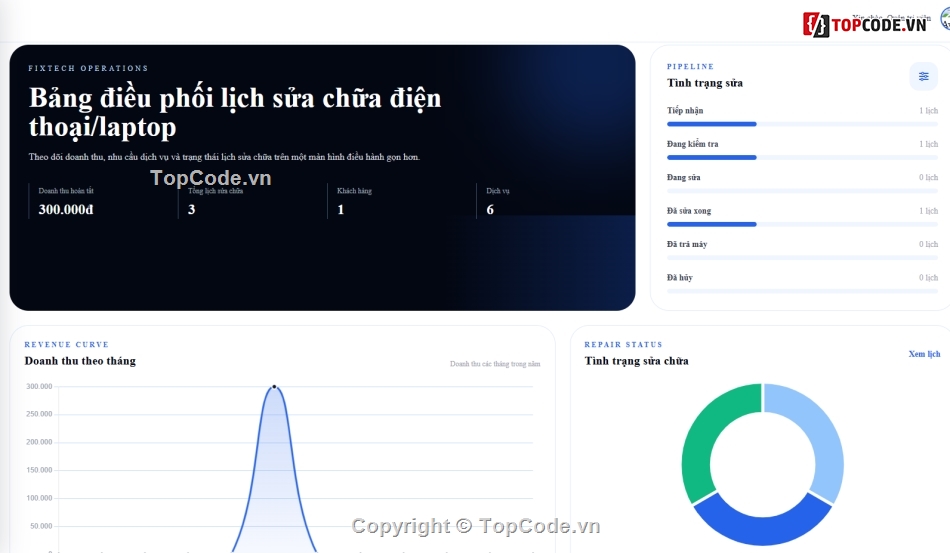The height and width of the screenshot is (553, 950).
Task: Click the "Doanh thu hoàn tất" label
Action: pos(66,191)
